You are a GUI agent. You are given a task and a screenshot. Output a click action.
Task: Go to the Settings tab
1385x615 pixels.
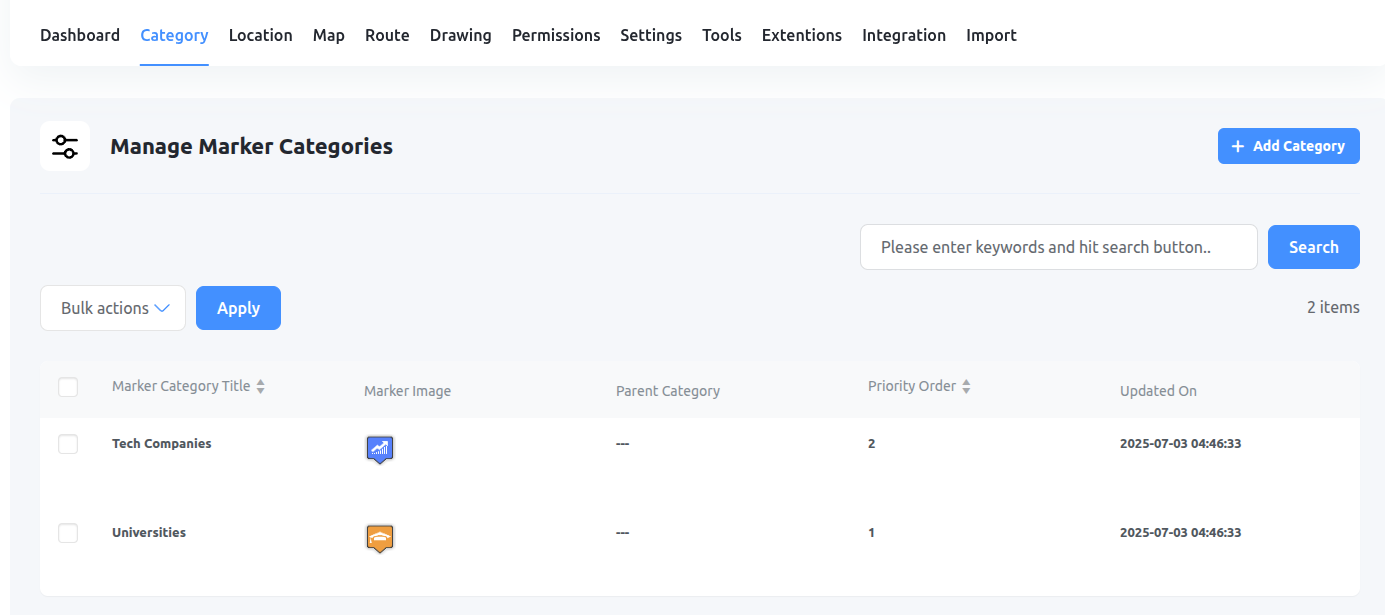pos(650,35)
